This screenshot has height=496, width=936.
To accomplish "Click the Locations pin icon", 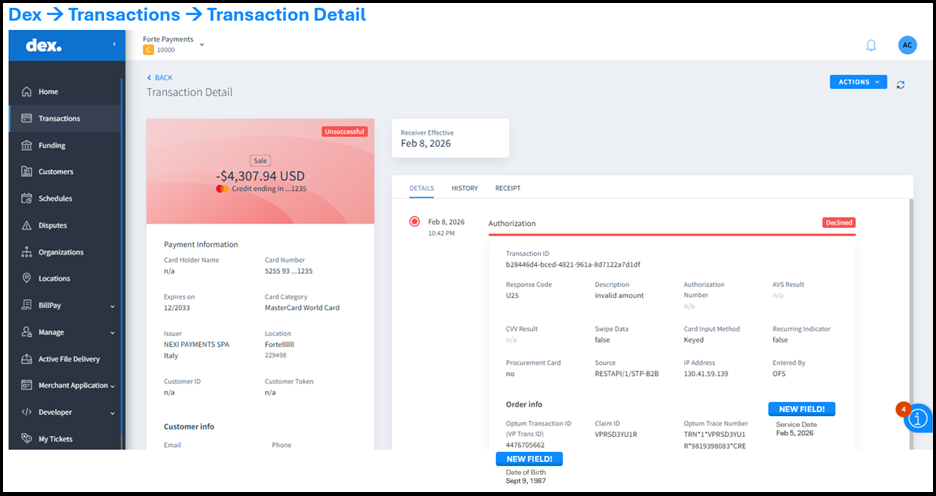I will pyautogui.click(x=27, y=279).
